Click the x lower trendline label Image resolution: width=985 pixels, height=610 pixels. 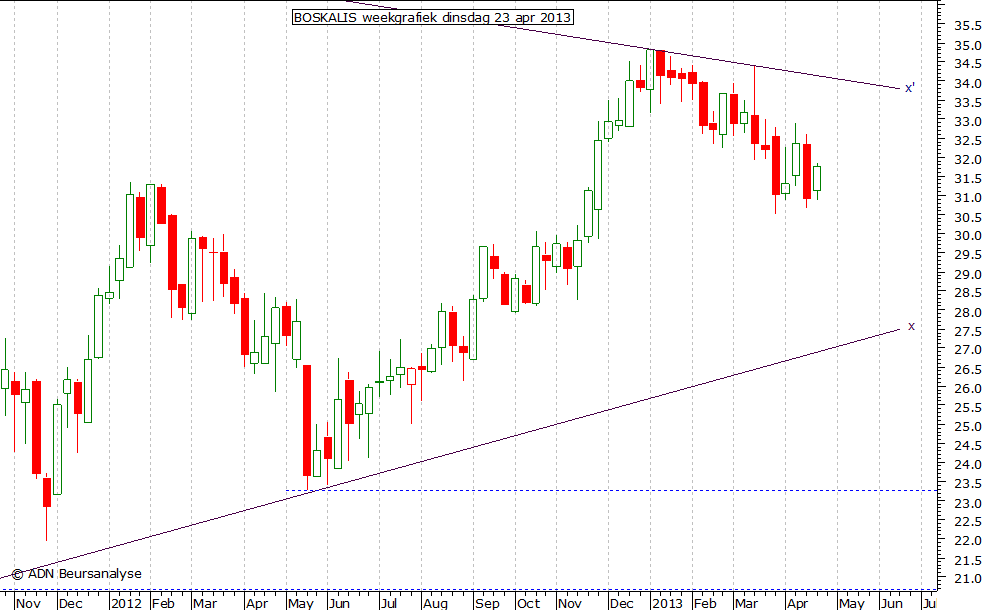coord(912,326)
